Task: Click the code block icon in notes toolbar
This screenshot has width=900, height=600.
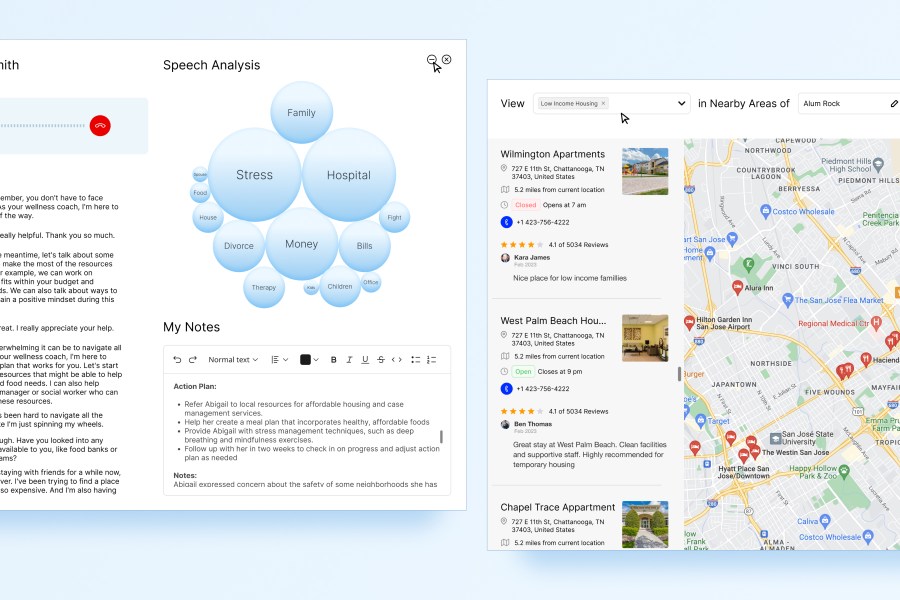Action: [397, 360]
